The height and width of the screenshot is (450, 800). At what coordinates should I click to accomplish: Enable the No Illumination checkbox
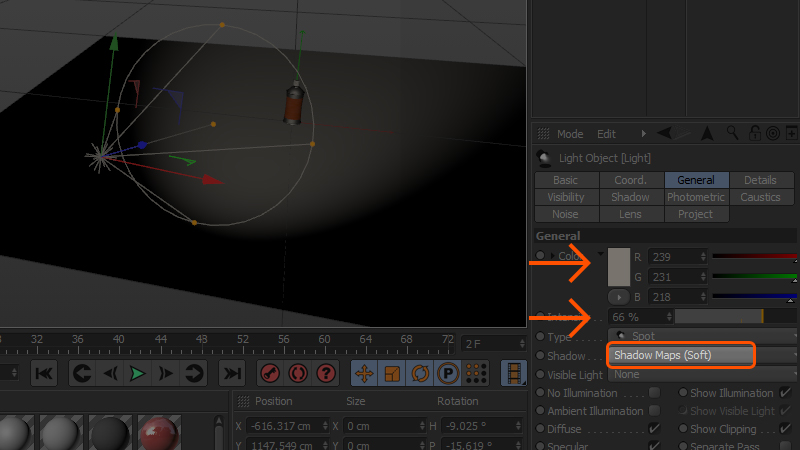coord(654,393)
